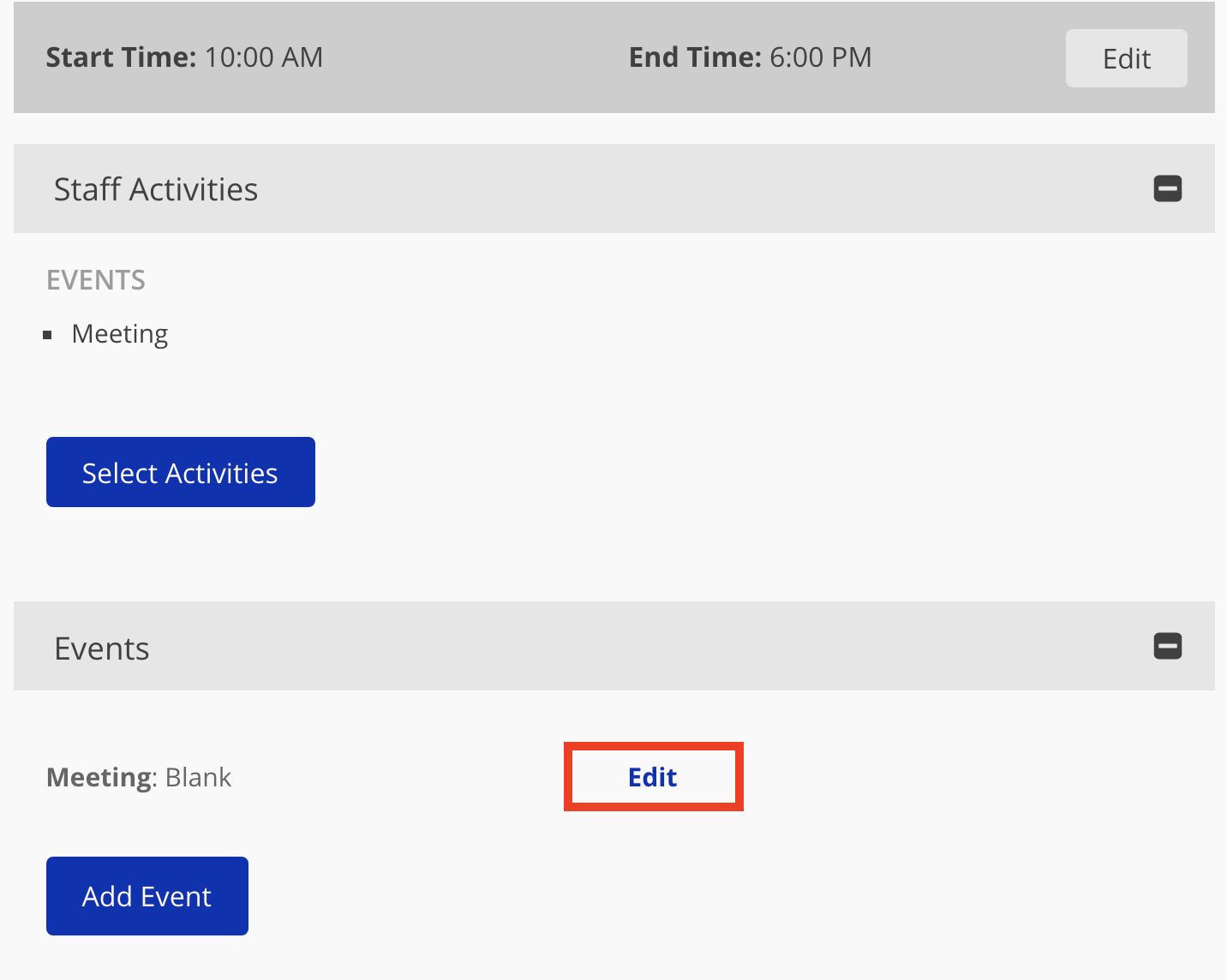
Task: Click the Events section header title
Action: pos(101,648)
